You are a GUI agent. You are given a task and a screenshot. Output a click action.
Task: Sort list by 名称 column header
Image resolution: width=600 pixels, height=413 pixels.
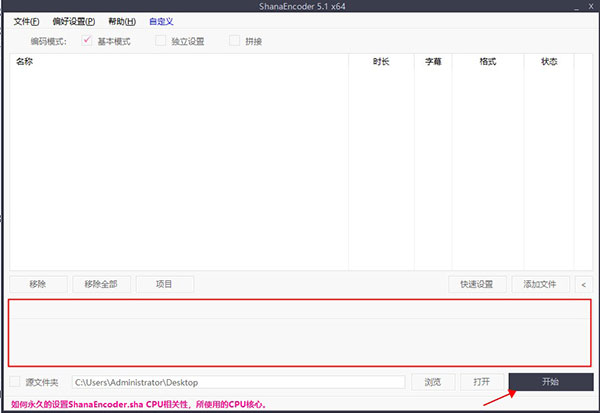[179, 62]
